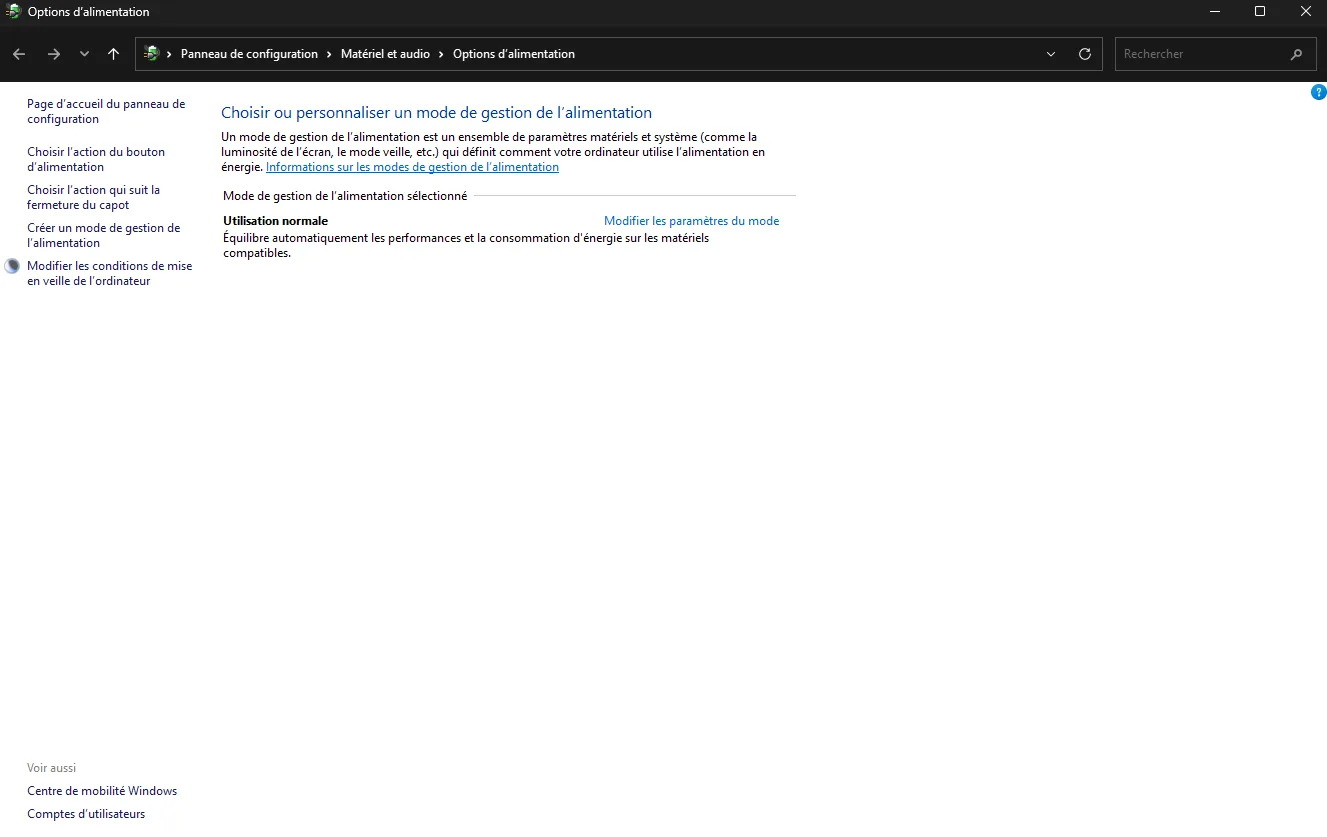Click the search magnifier icon

coord(1296,54)
